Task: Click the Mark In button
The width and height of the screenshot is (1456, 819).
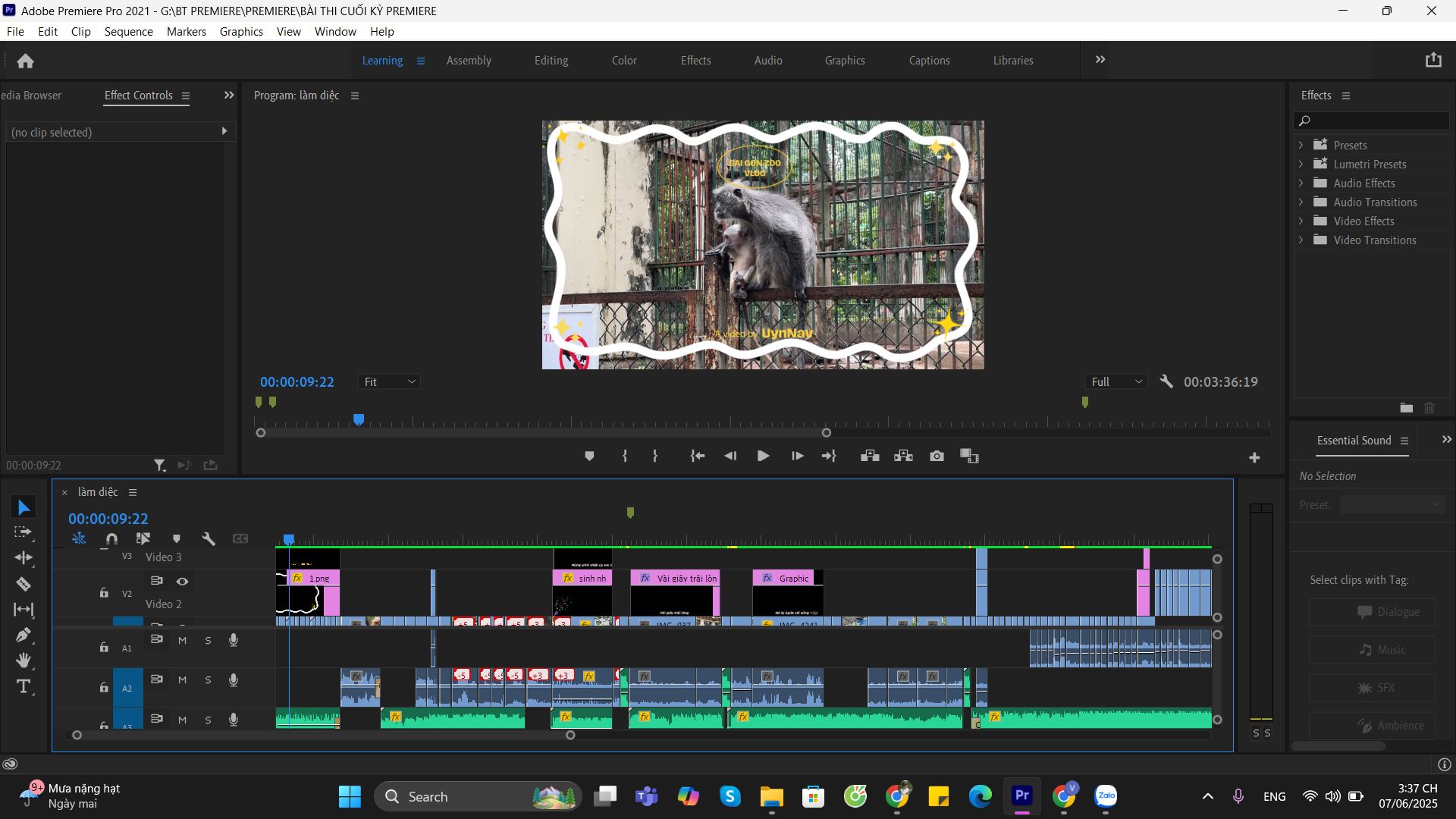Action: coord(625,456)
